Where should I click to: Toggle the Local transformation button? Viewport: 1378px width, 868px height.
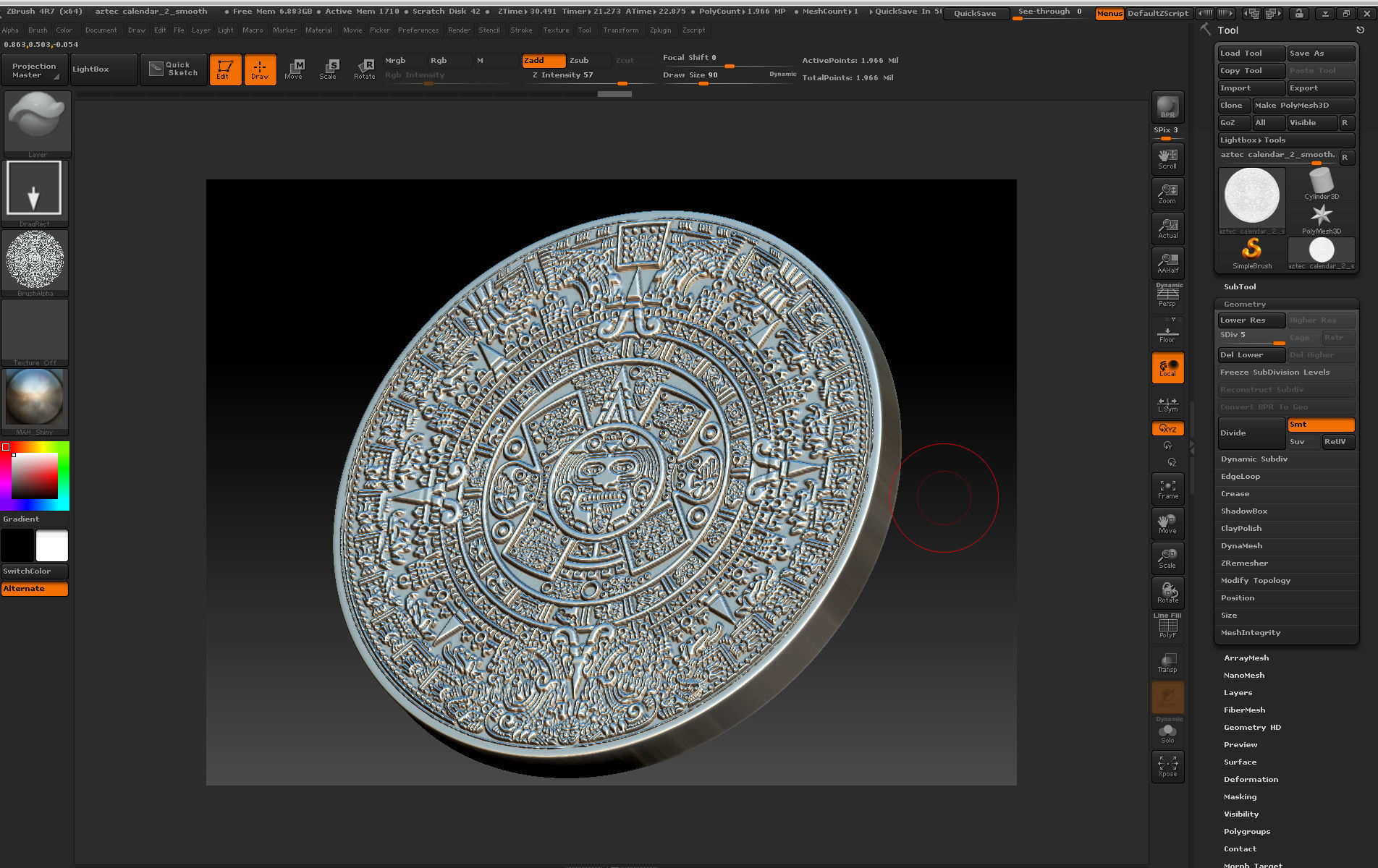coord(1167,367)
